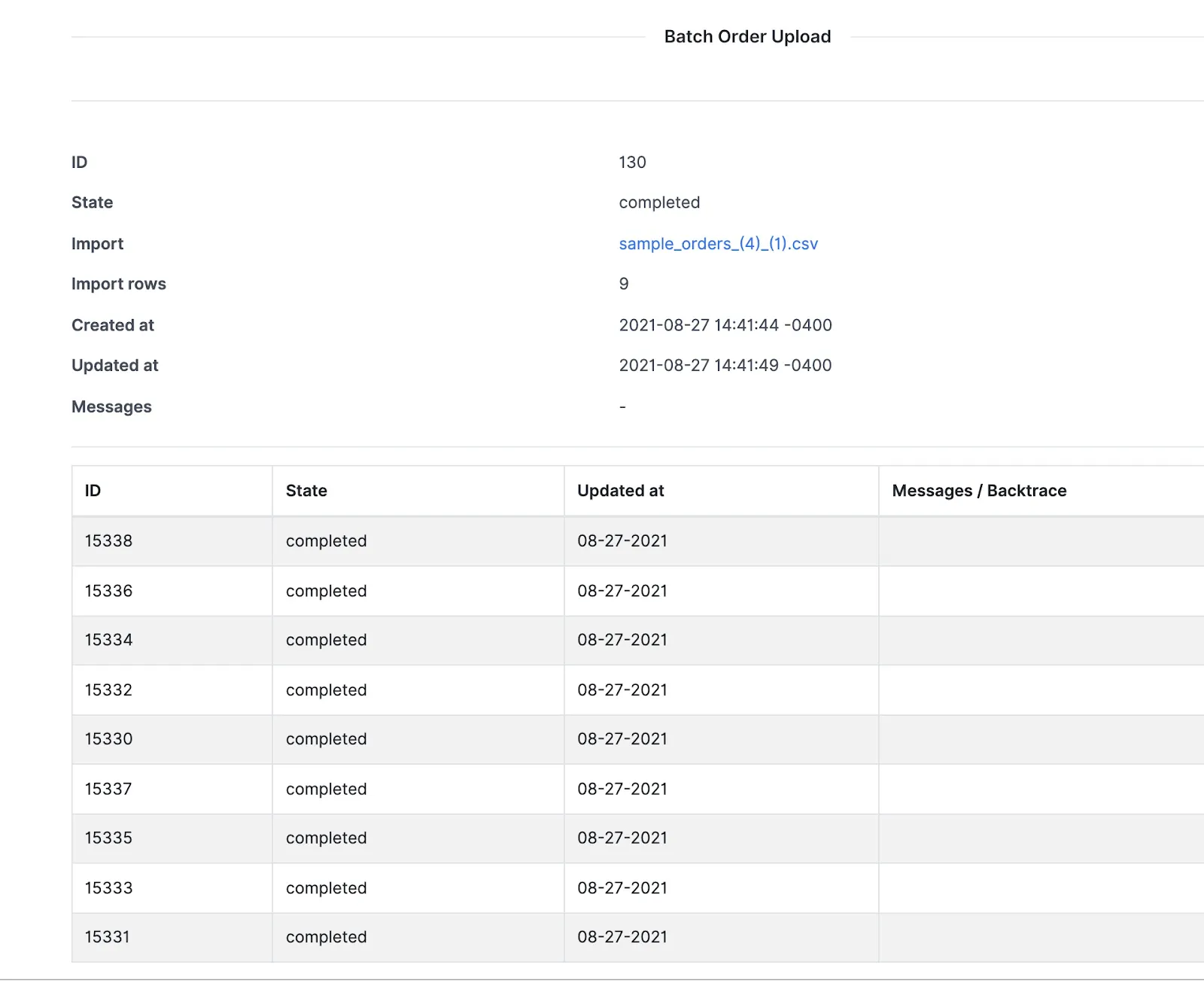
Task: Click the Batch Order Upload heading
Action: (x=747, y=37)
